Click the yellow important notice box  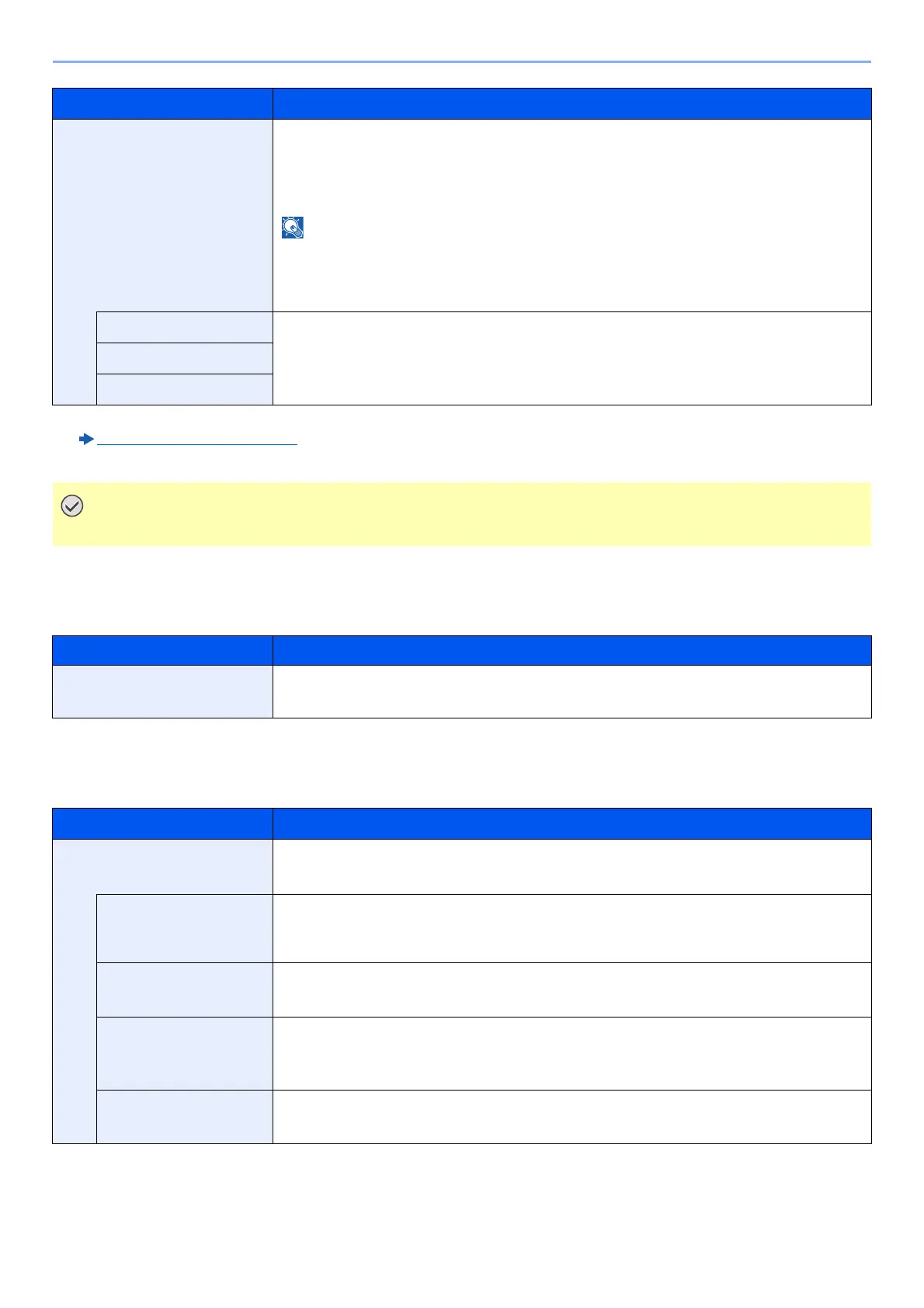(461, 514)
